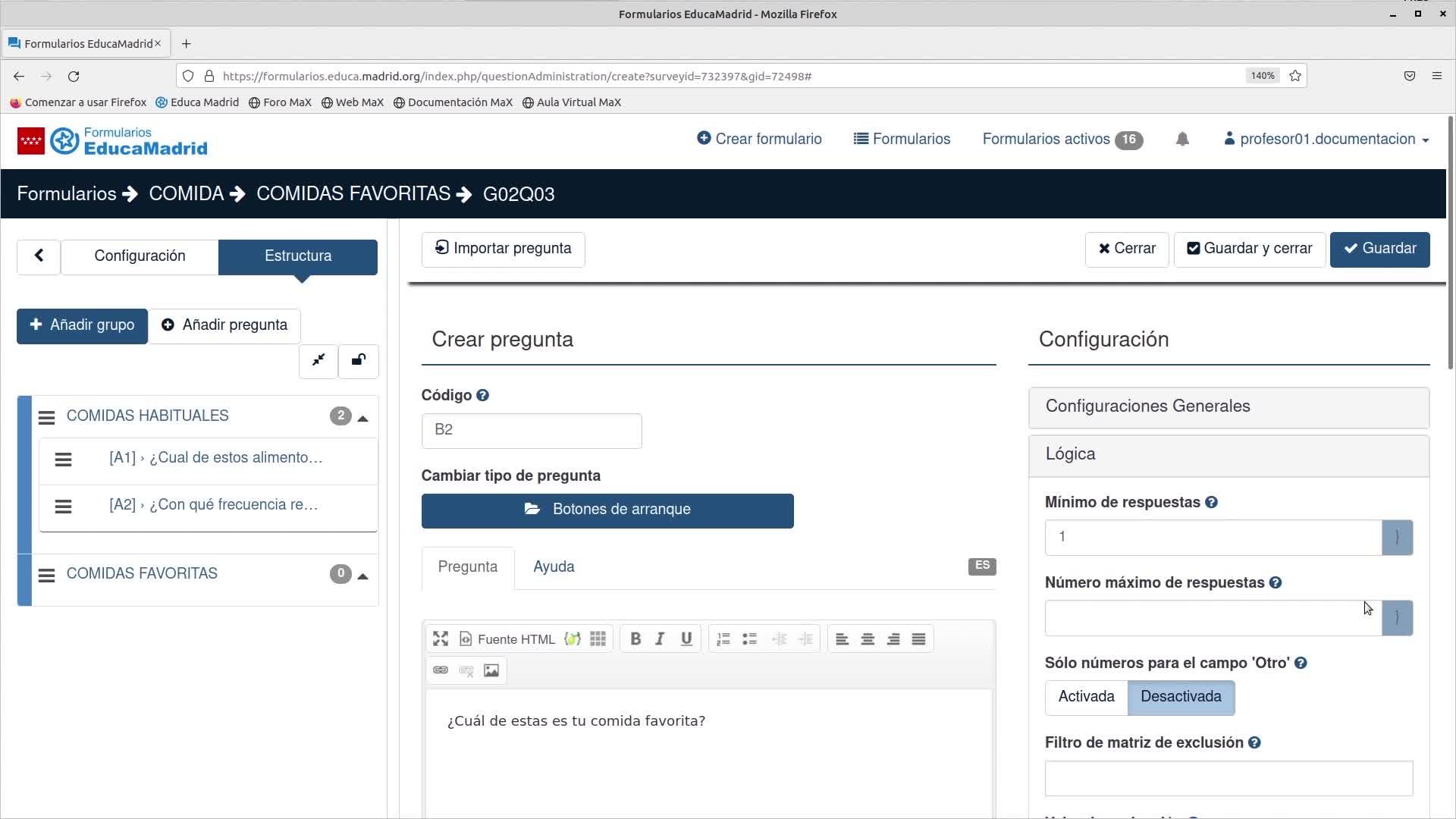Select Desactivada for 'Otro' numbers only
This screenshot has height=819, width=1456.
coord(1181,697)
